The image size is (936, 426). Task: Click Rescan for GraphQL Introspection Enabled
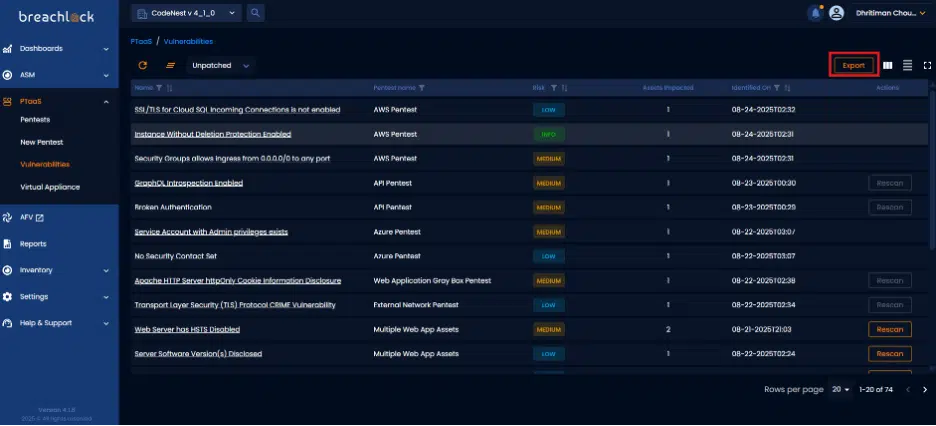pyautogui.click(x=889, y=183)
